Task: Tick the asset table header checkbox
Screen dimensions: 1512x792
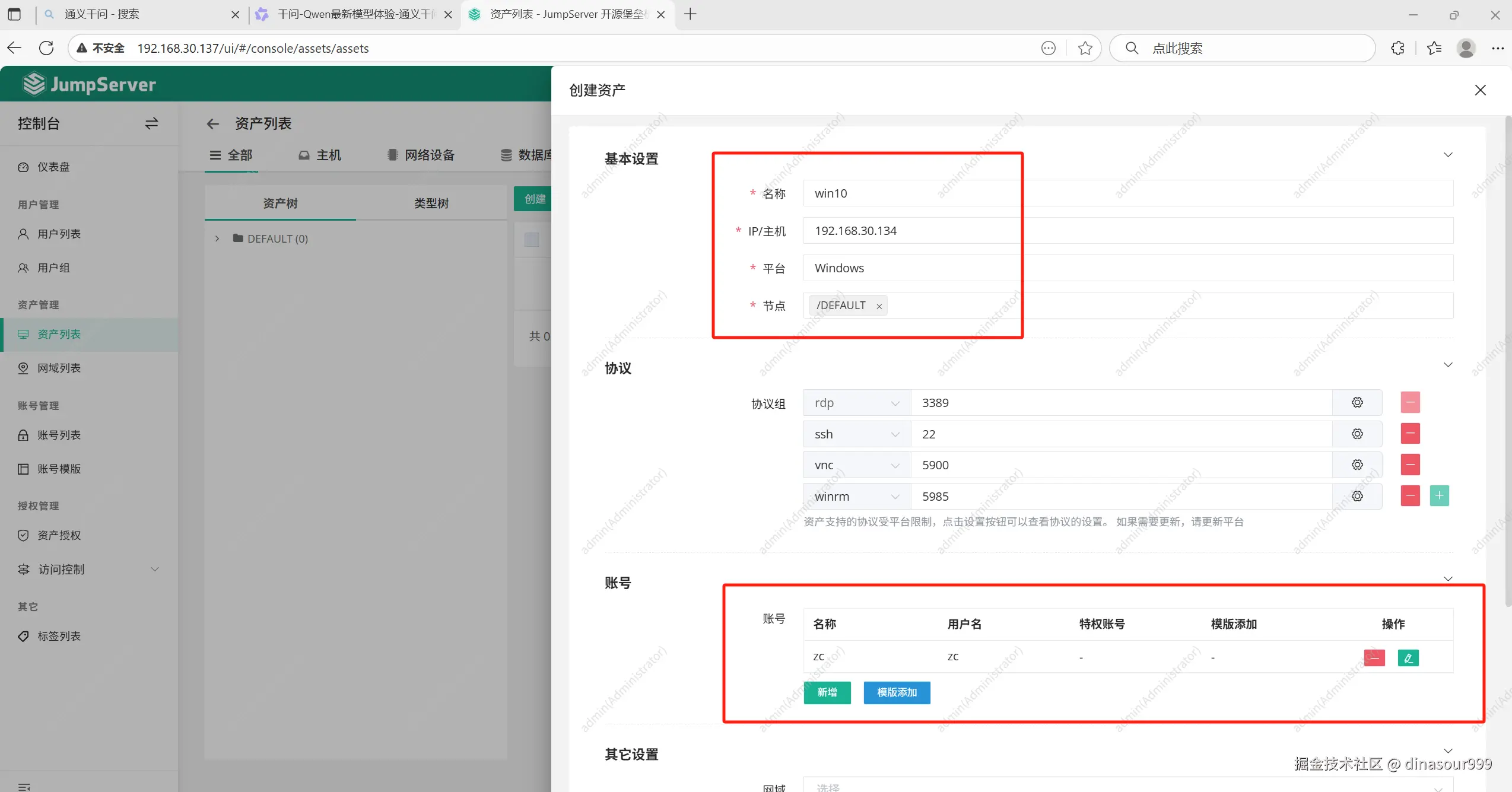Action: (532, 240)
